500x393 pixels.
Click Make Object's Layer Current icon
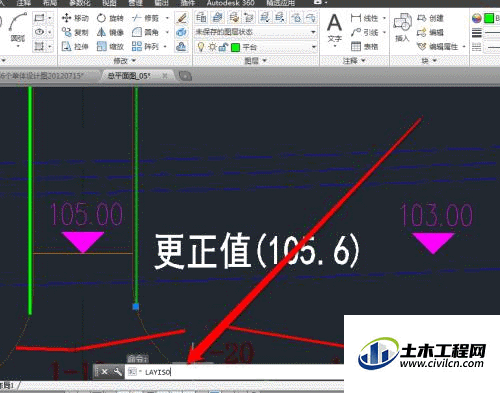(x=218, y=17)
